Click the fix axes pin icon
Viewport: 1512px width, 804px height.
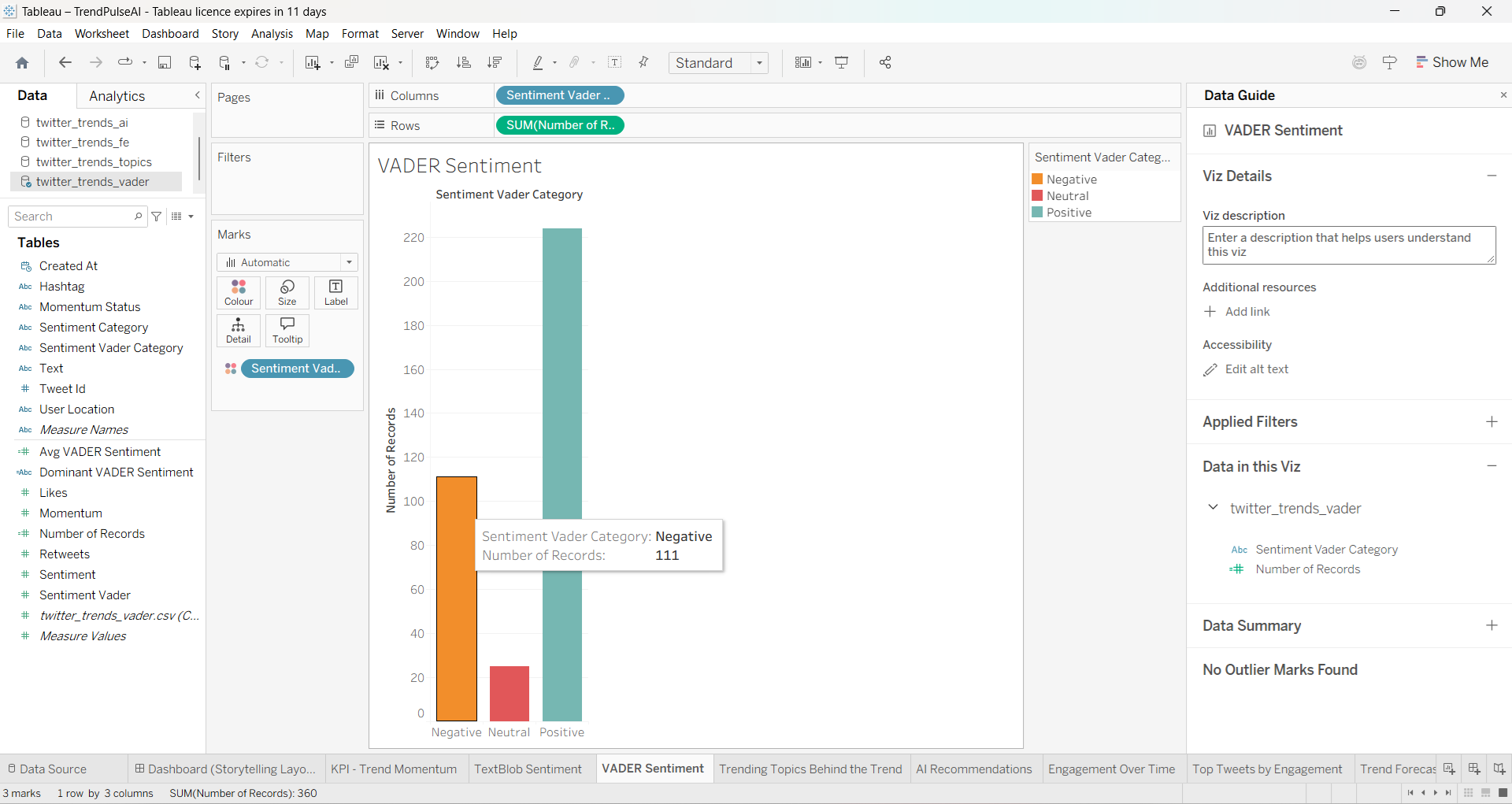(x=643, y=62)
